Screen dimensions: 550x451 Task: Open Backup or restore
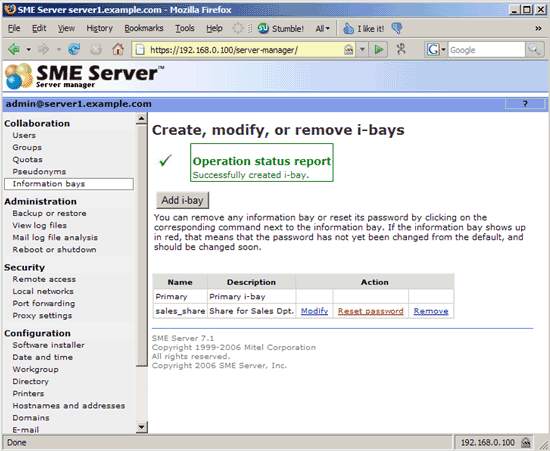49,213
